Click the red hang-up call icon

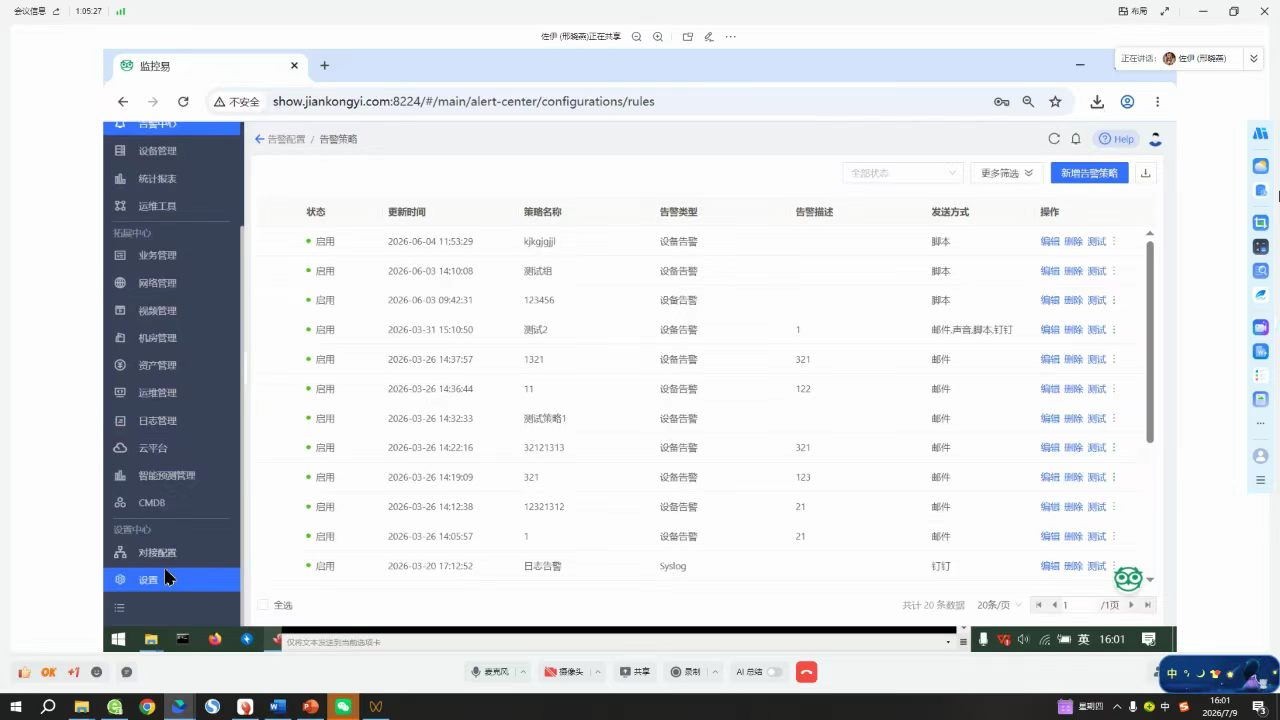pos(806,672)
